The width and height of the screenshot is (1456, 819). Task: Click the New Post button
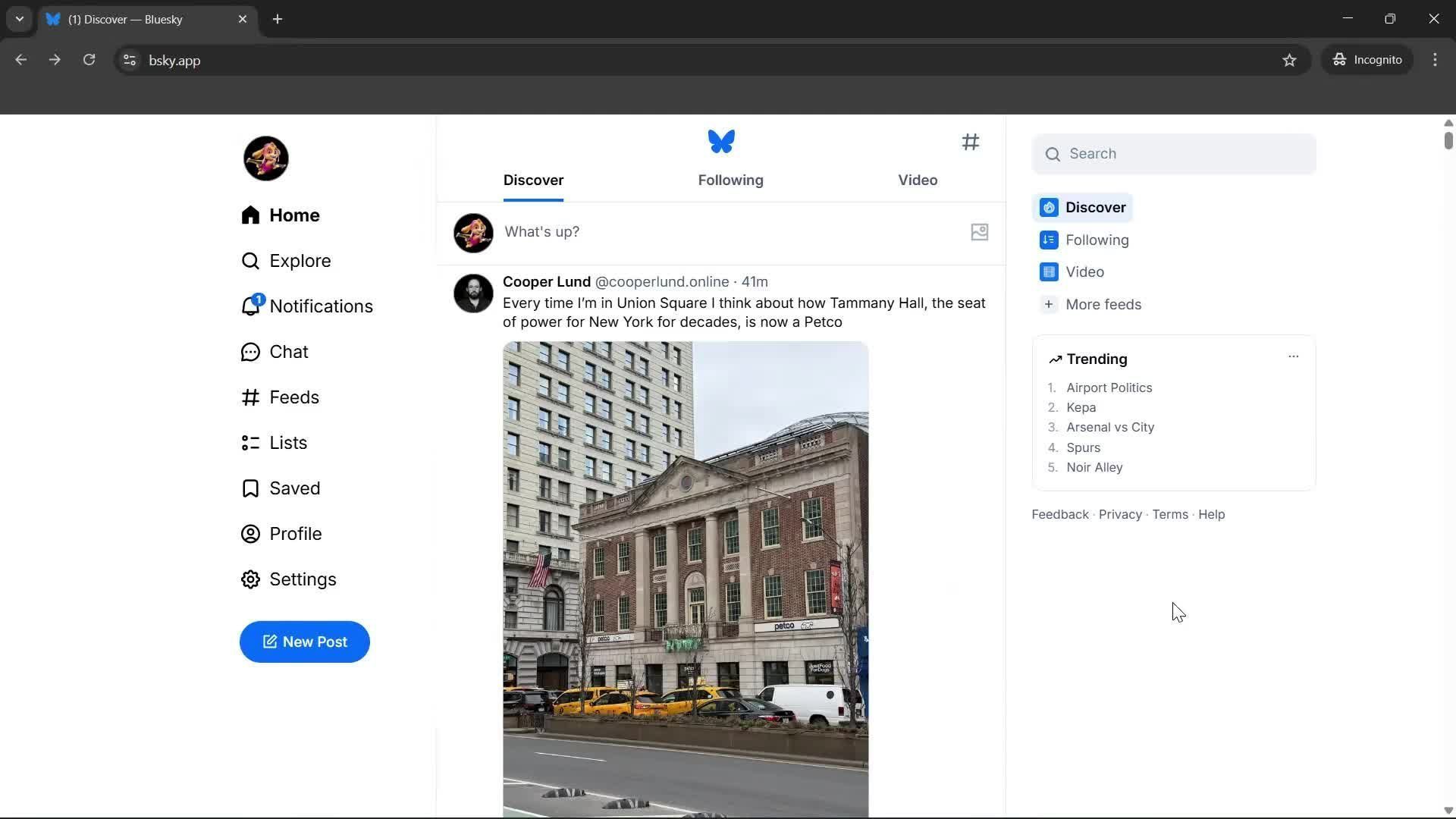304,642
